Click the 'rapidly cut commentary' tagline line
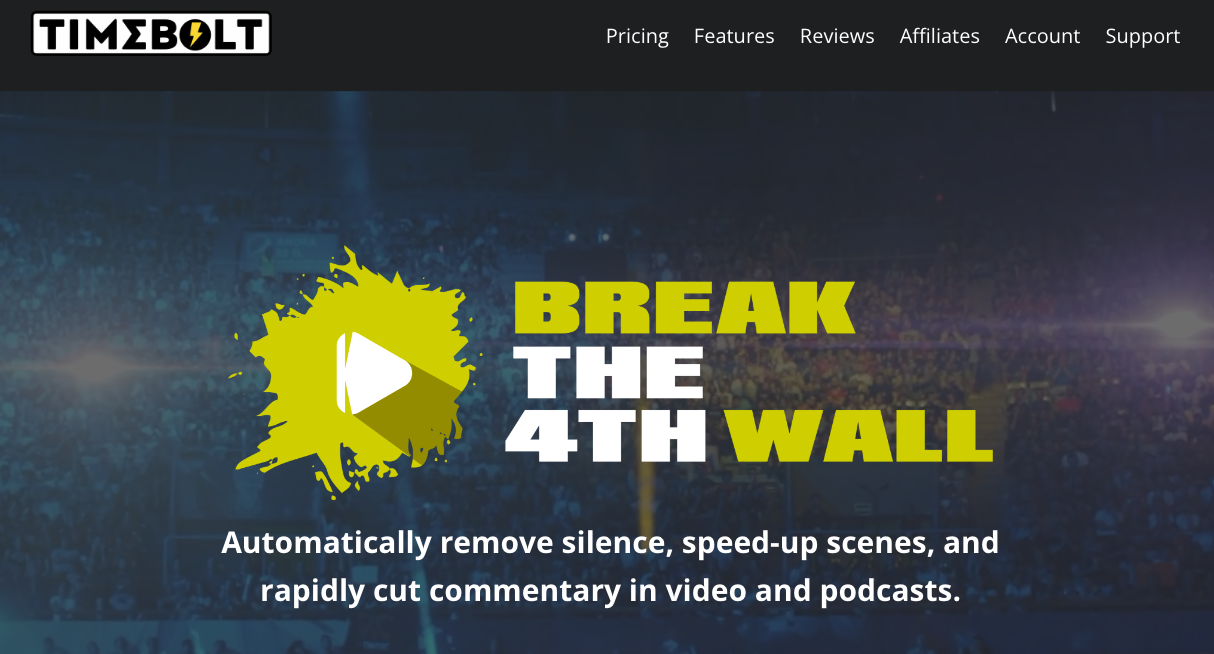The height and width of the screenshot is (654, 1214). (610, 590)
